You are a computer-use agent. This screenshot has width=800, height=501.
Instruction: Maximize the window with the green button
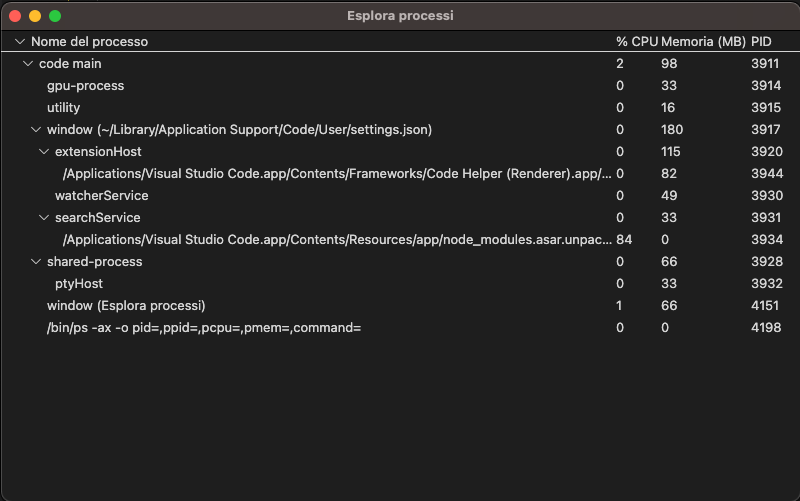(x=55, y=16)
